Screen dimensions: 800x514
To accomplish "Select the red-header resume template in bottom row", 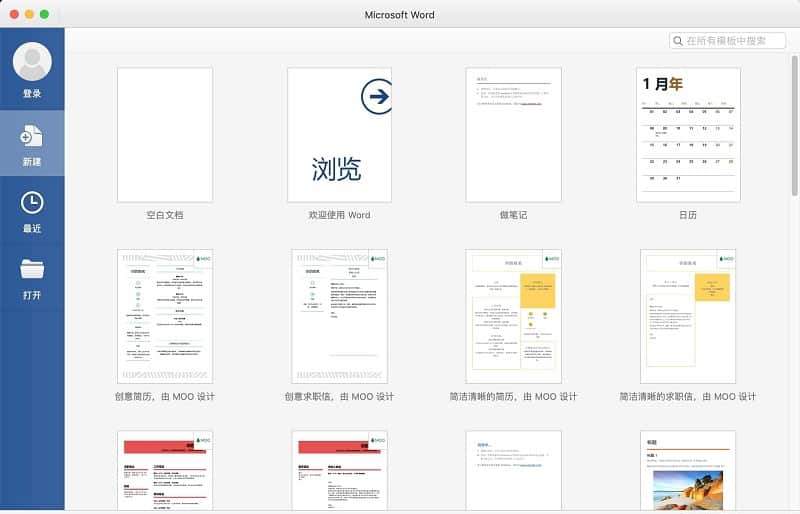I will (x=165, y=470).
